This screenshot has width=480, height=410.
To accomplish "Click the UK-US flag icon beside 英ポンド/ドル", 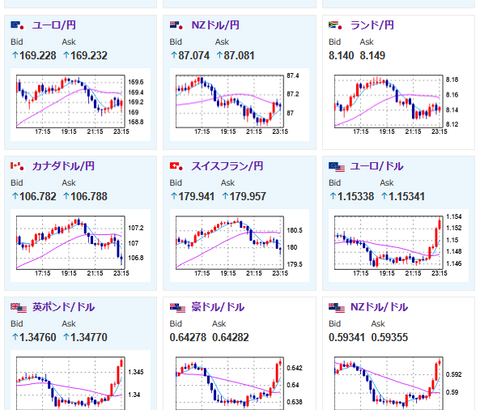I will [x=19, y=308].
